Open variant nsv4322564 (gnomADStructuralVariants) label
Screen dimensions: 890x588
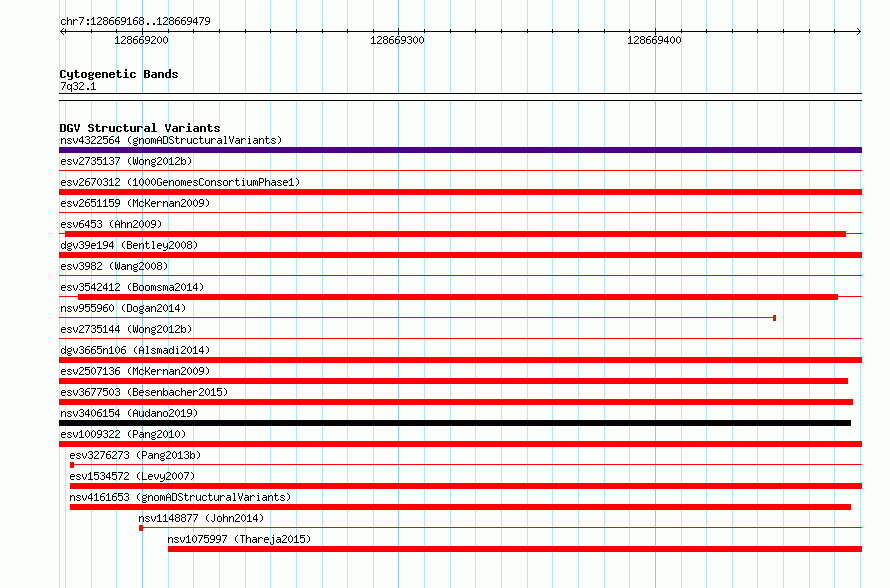pos(171,140)
